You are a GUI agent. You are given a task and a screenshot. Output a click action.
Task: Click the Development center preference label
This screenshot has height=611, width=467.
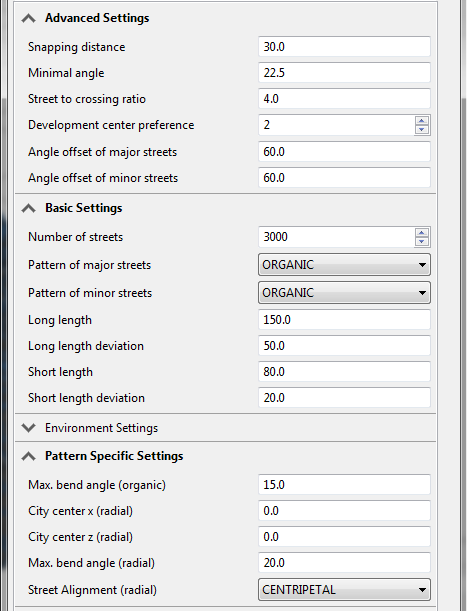pos(111,125)
